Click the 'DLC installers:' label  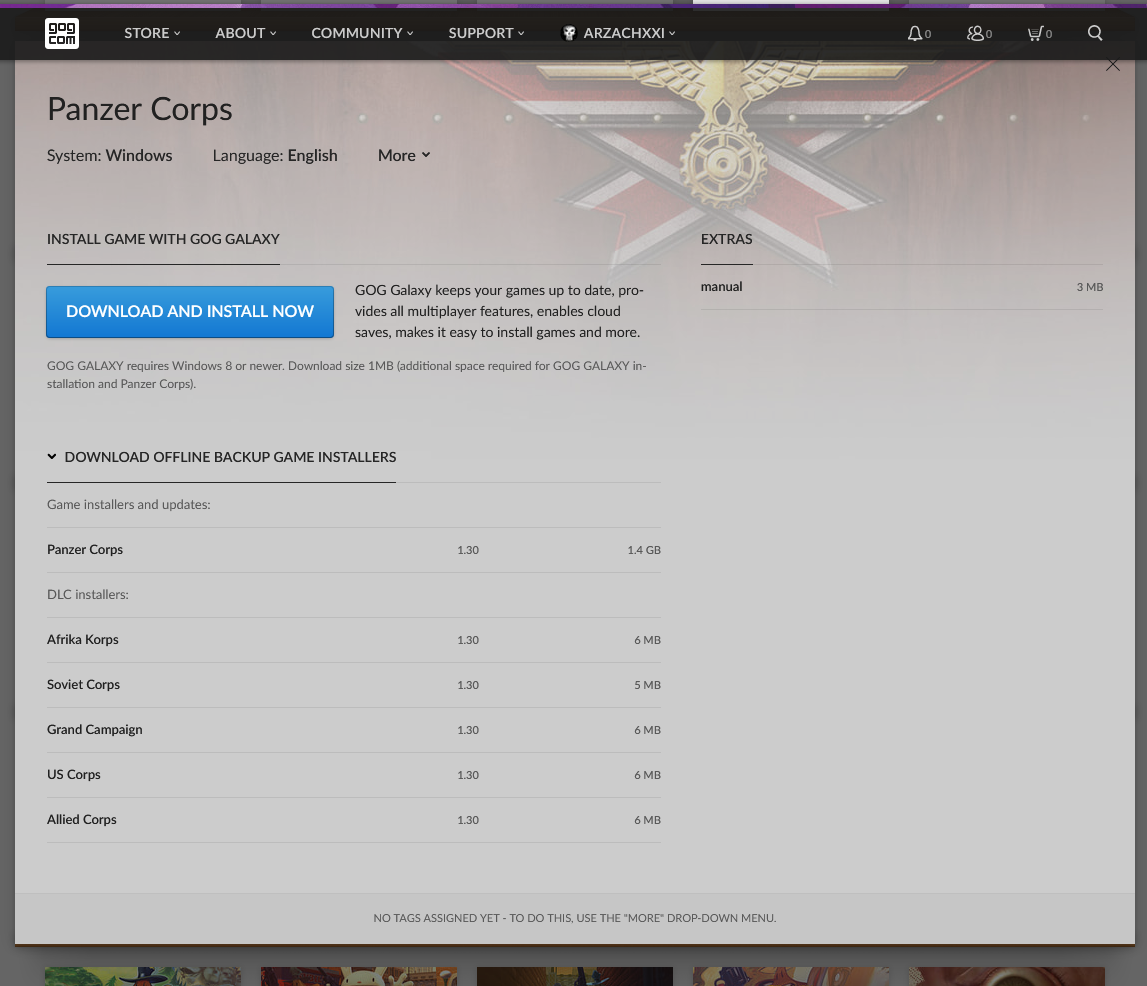pos(88,595)
